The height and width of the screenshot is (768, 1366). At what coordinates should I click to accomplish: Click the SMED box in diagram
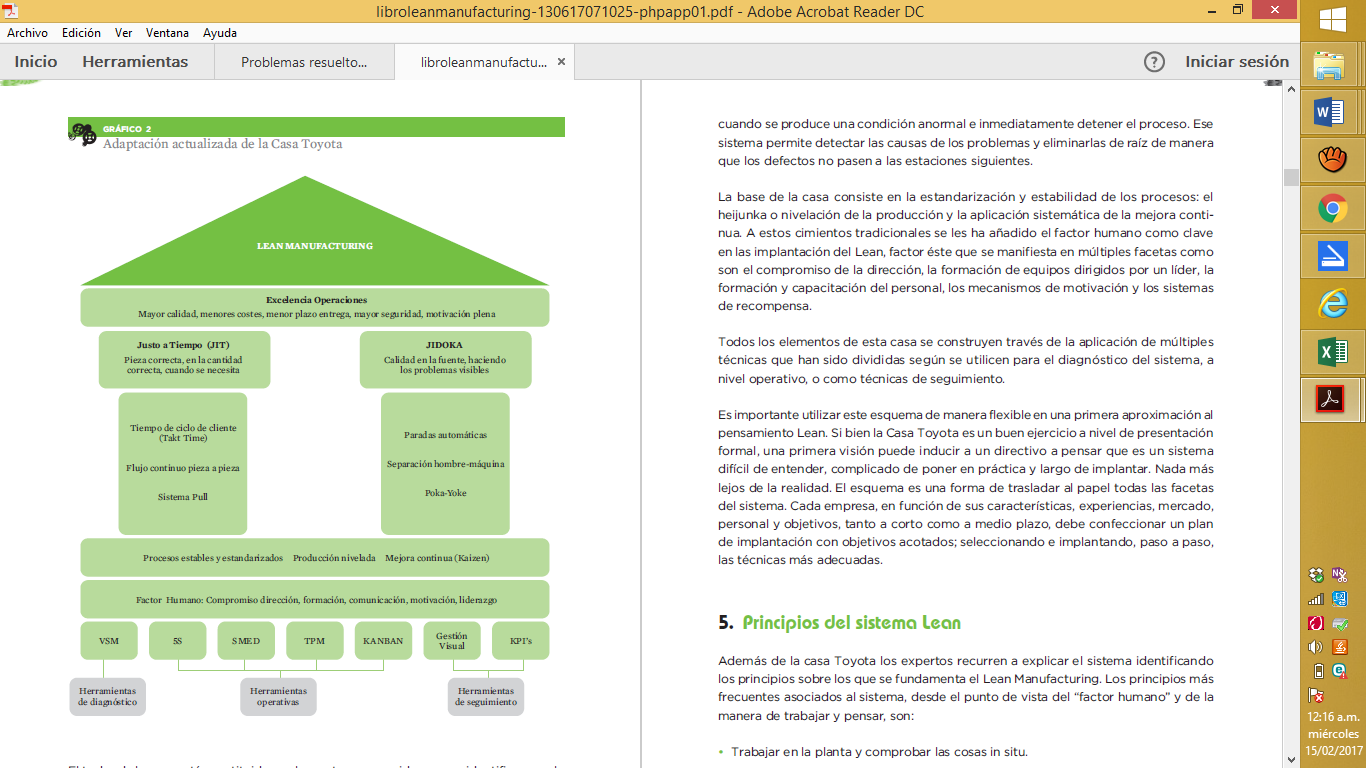pos(246,641)
